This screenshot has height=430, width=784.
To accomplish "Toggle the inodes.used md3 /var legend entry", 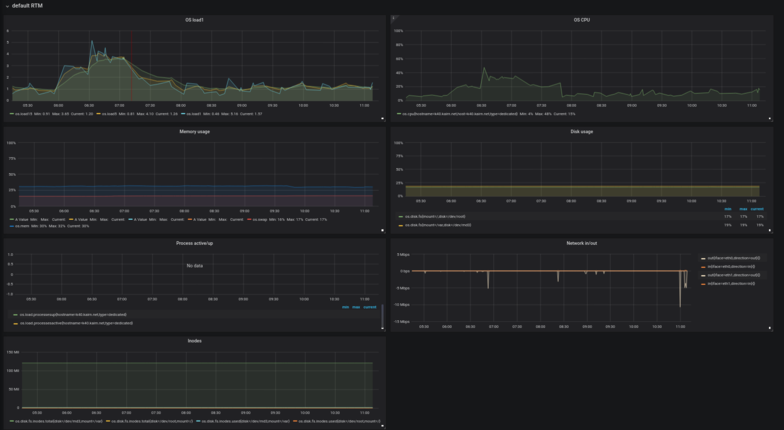I will click(x=246, y=421).
